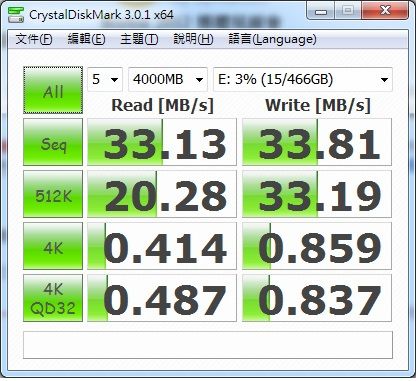Screen dimensions: 418x381
Task: Close the CrystalDiskMark window
Action: pyautogui.click(x=385, y=11)
